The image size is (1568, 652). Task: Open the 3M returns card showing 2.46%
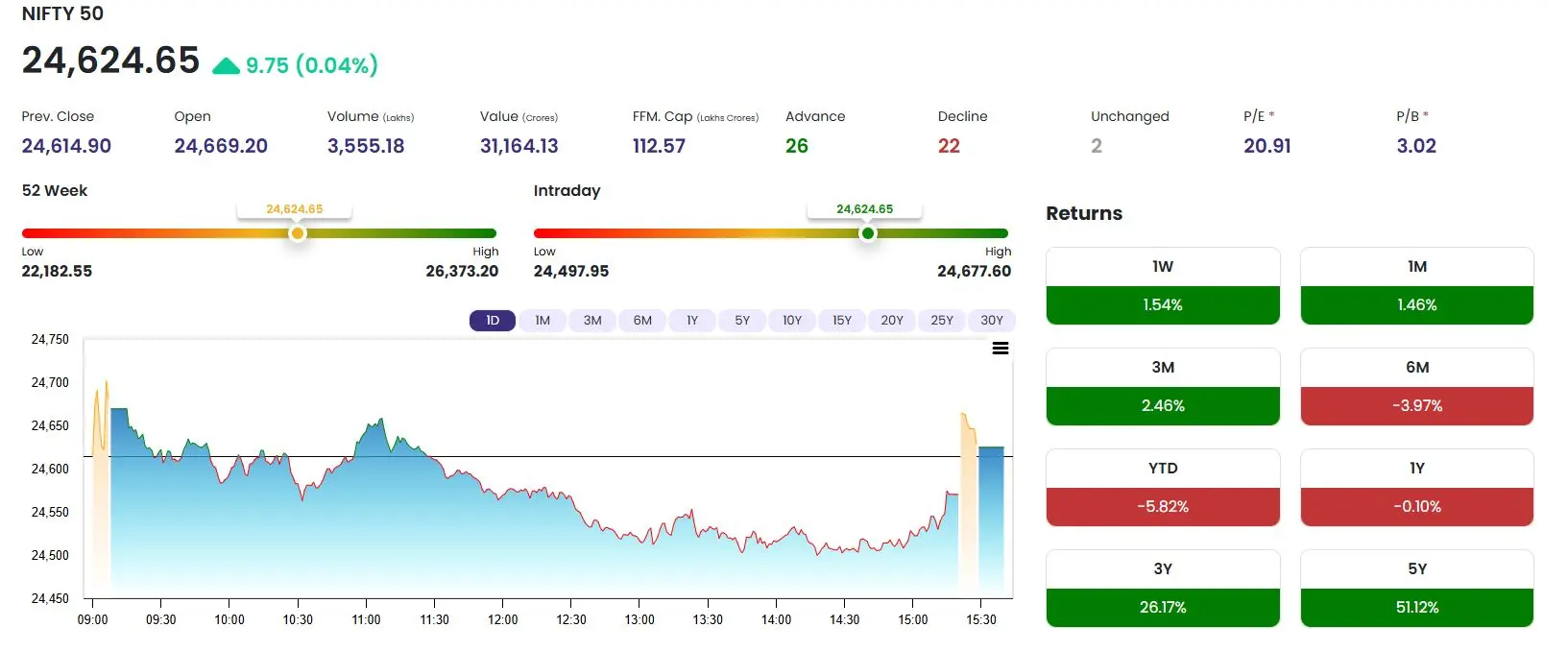[1163, 387]
